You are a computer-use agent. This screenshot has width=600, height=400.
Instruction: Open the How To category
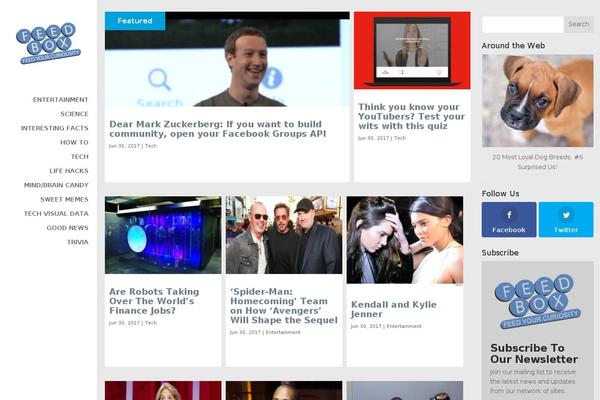[74, 142]
